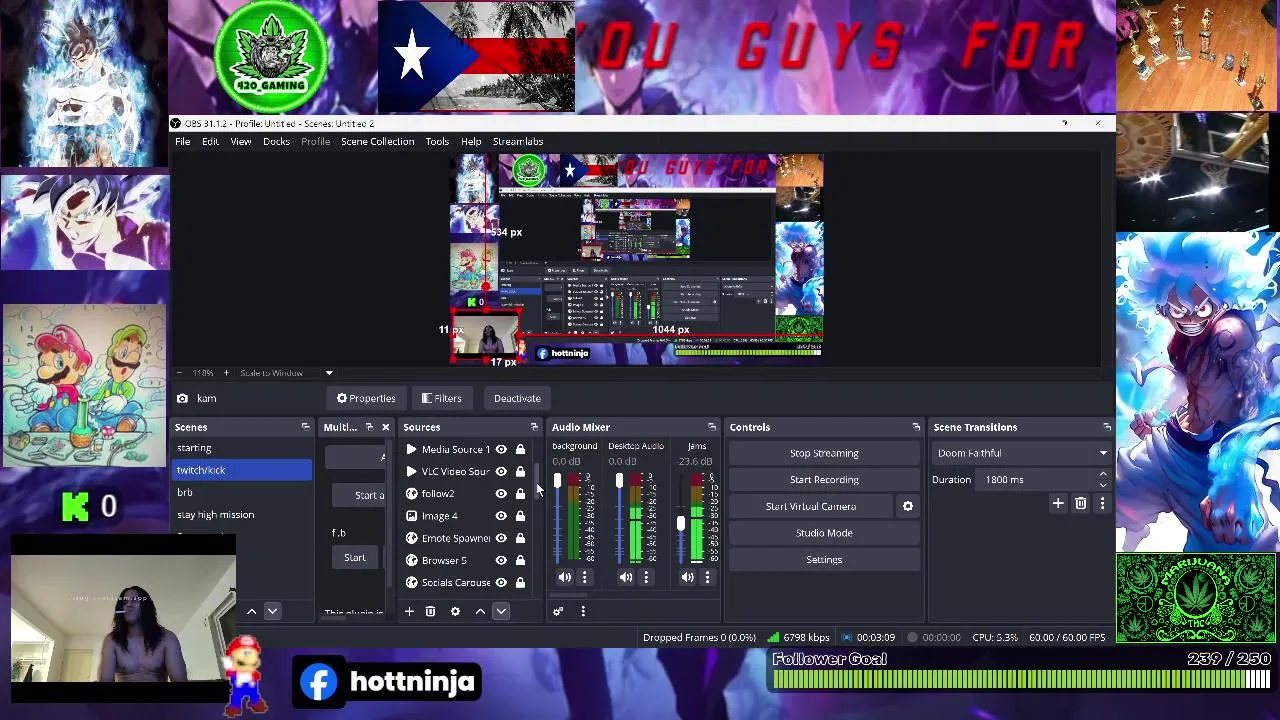Viewport: 1280px width, 720px height.
Task: Move the selected scene down
Action: [x=272, y=611]
